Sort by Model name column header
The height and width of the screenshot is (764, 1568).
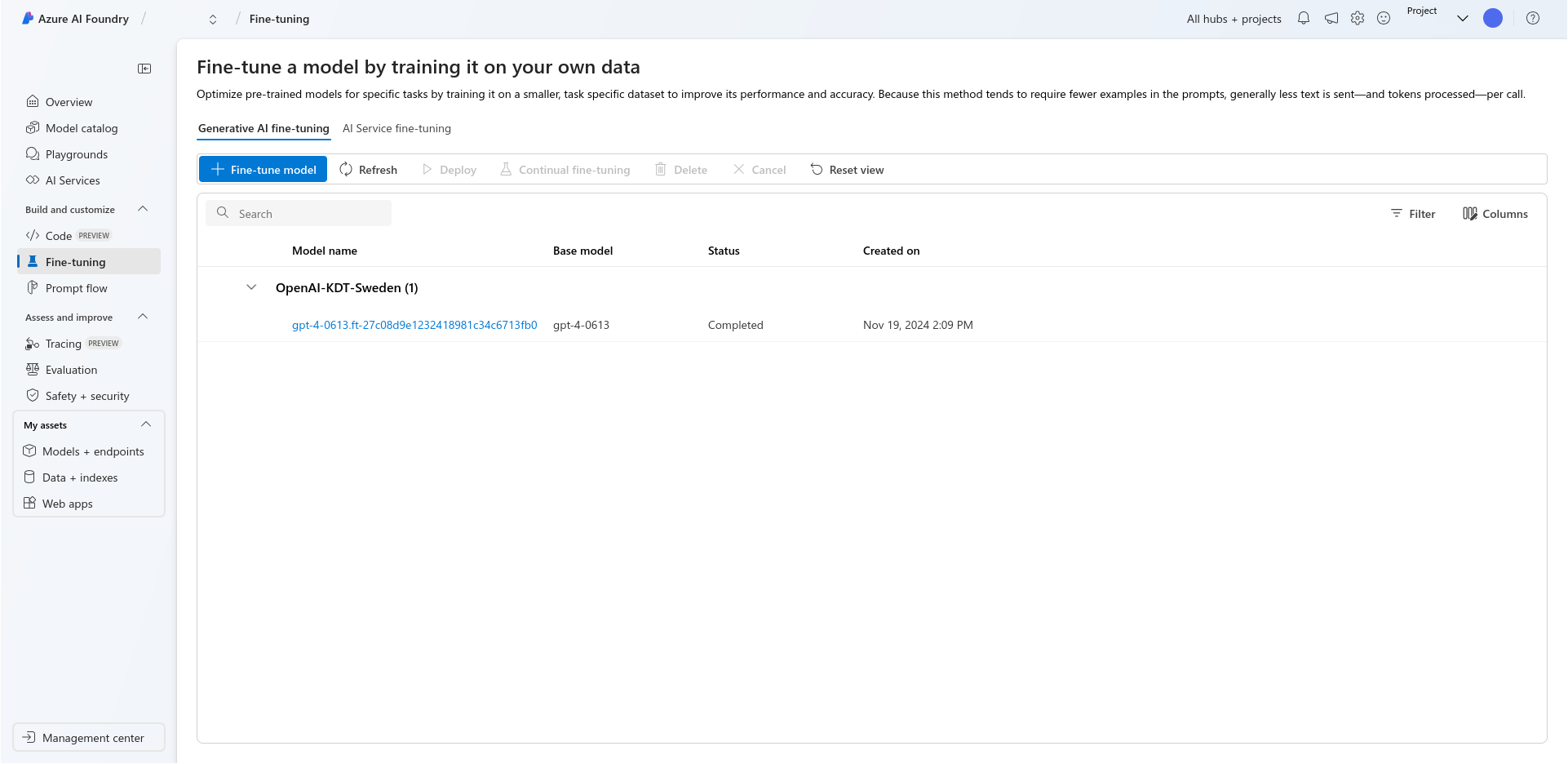[x=325, y=251]
